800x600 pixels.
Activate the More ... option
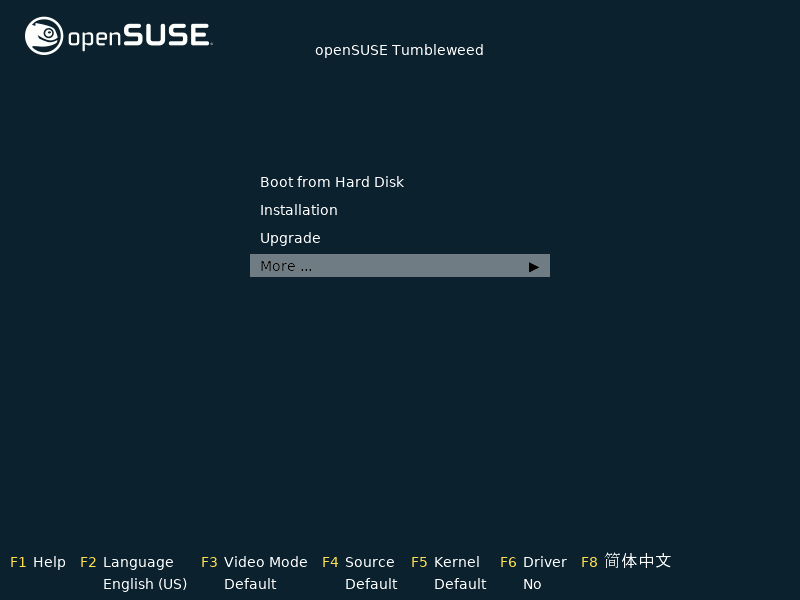[285, 266]
